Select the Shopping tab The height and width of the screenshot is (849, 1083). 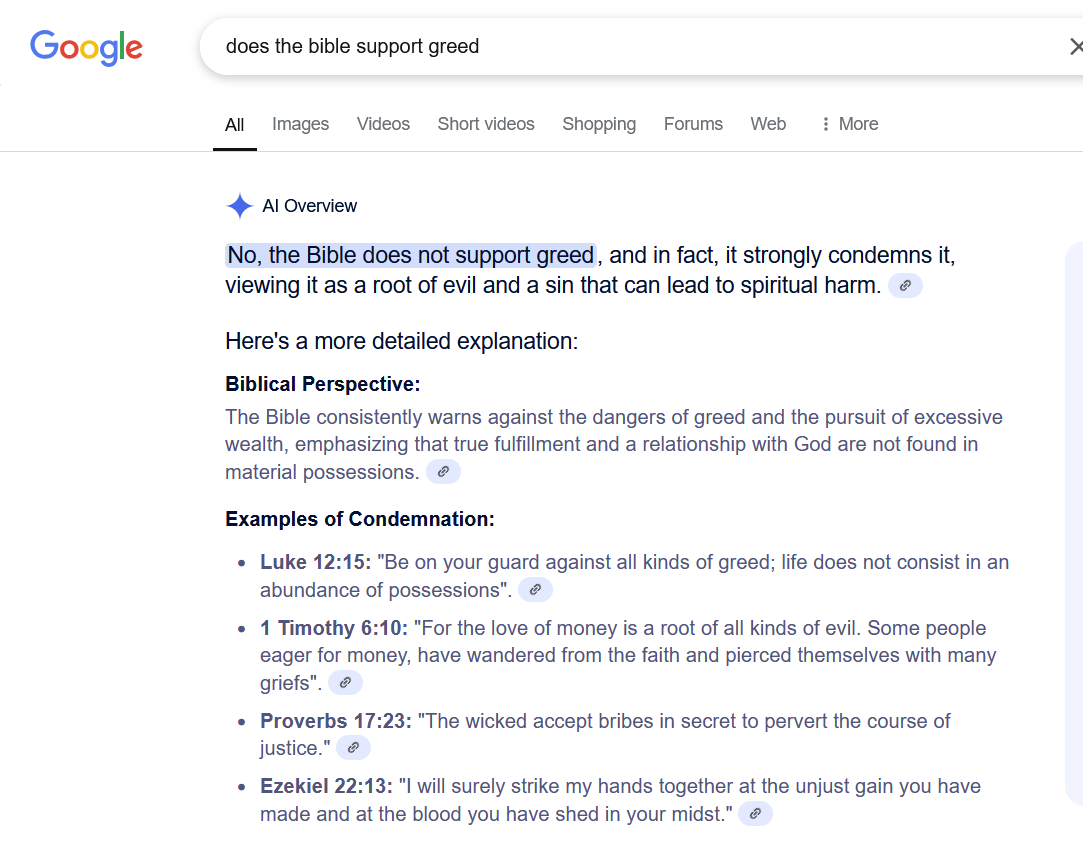coord(599,124)
